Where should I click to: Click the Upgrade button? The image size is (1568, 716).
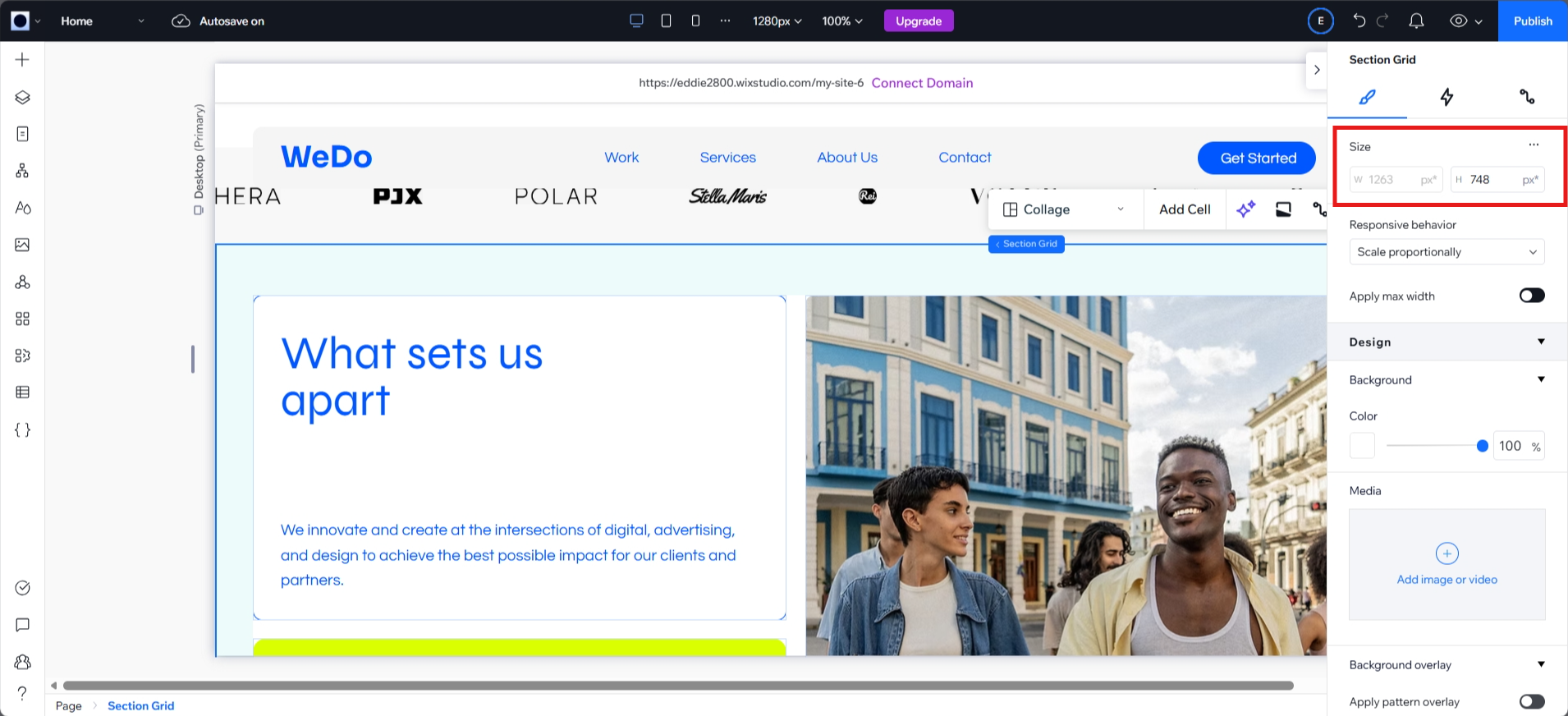tap(919, 21)
